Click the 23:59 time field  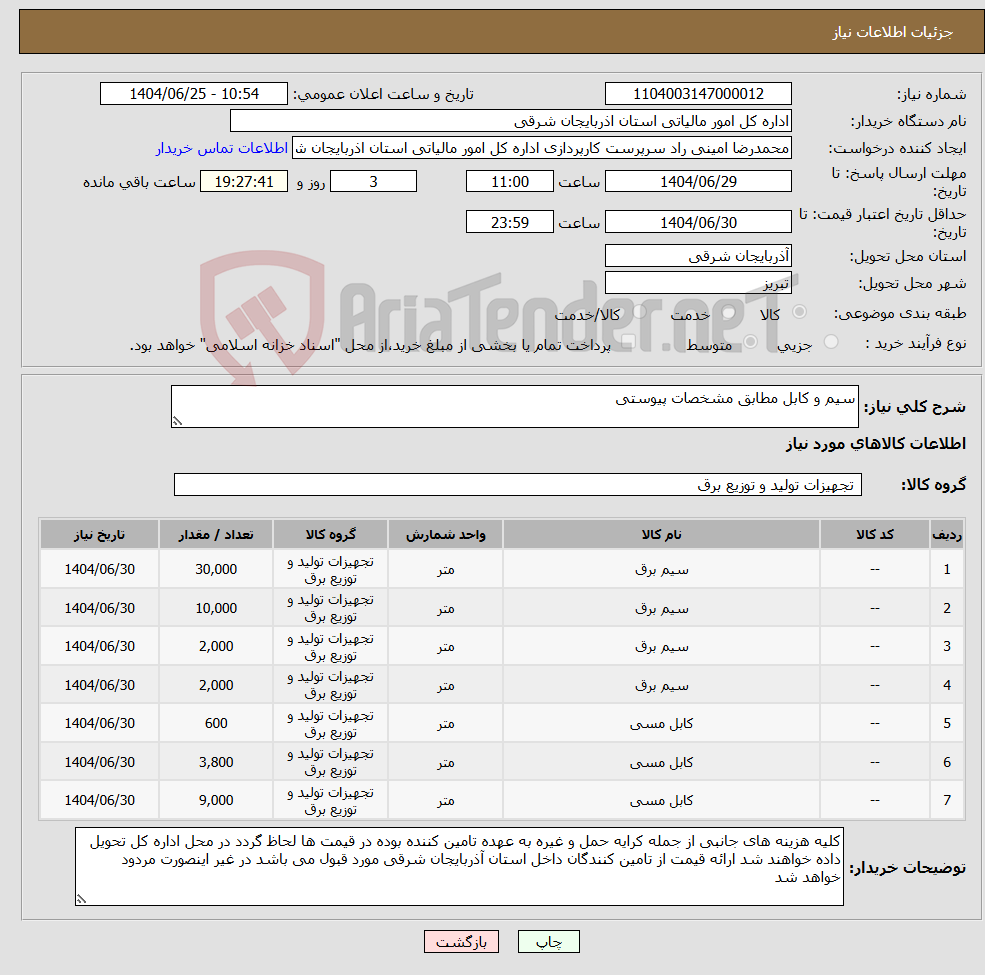pyautogui.click(x=510, y=221)
